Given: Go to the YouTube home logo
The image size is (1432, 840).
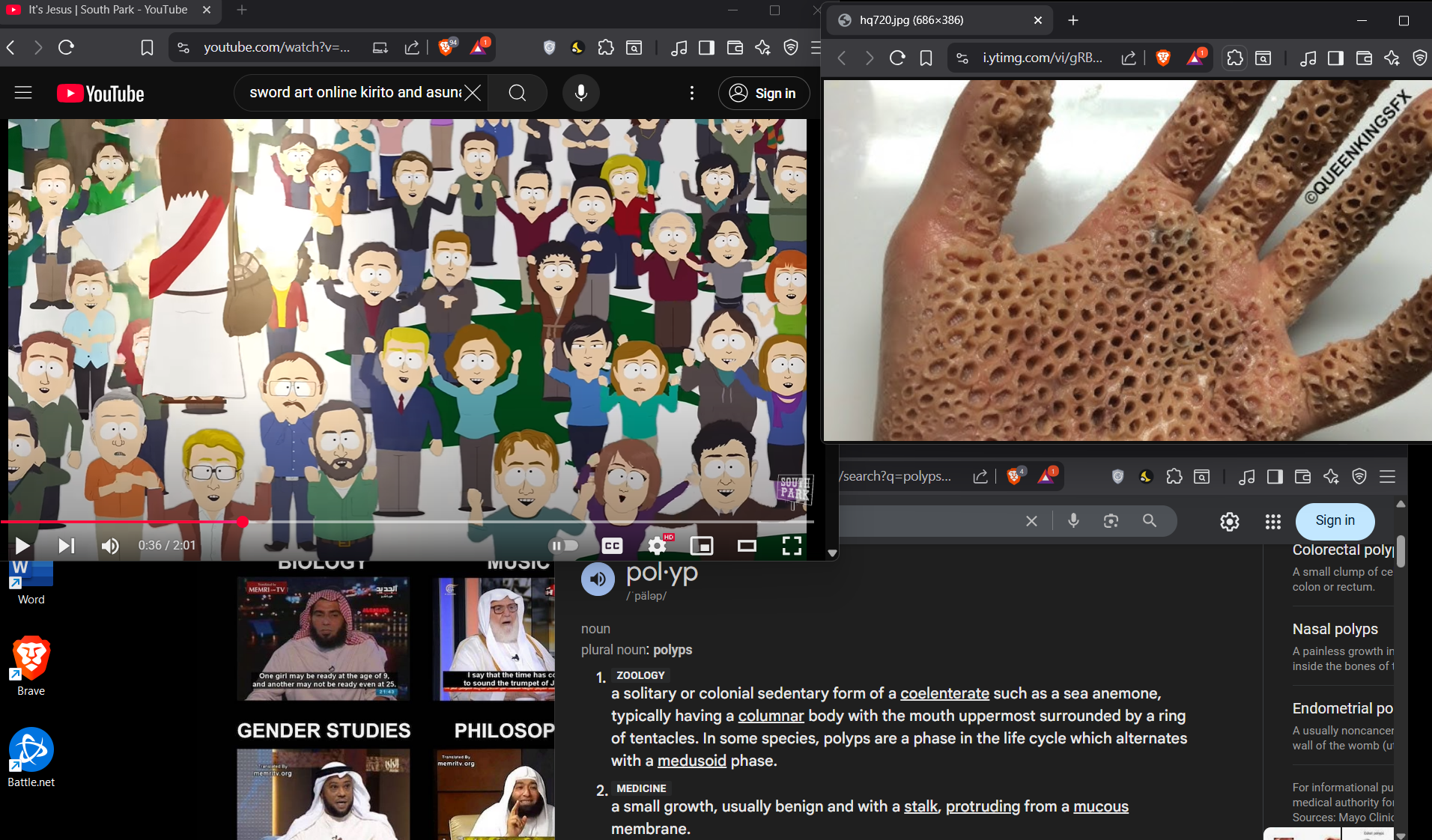Looking at the screenshot, I should [100, 94].
